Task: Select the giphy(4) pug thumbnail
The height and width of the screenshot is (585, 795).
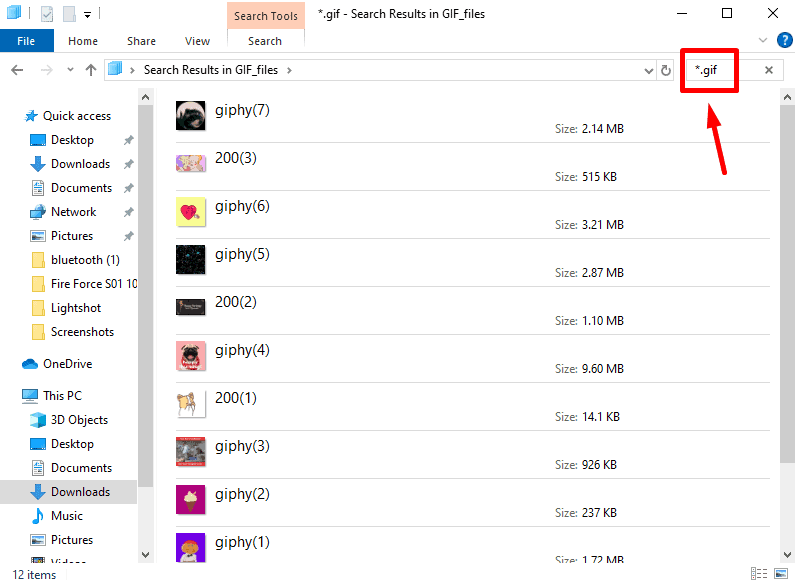Action: [191, 355]
